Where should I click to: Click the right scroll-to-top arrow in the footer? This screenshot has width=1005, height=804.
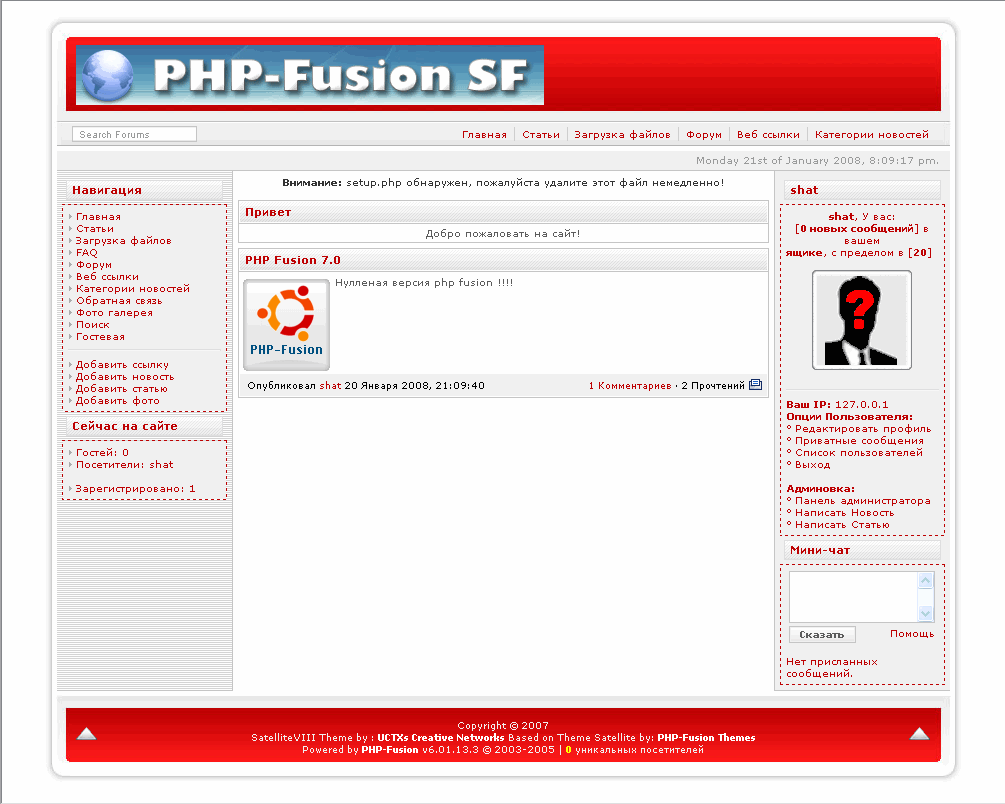(919, 733)
